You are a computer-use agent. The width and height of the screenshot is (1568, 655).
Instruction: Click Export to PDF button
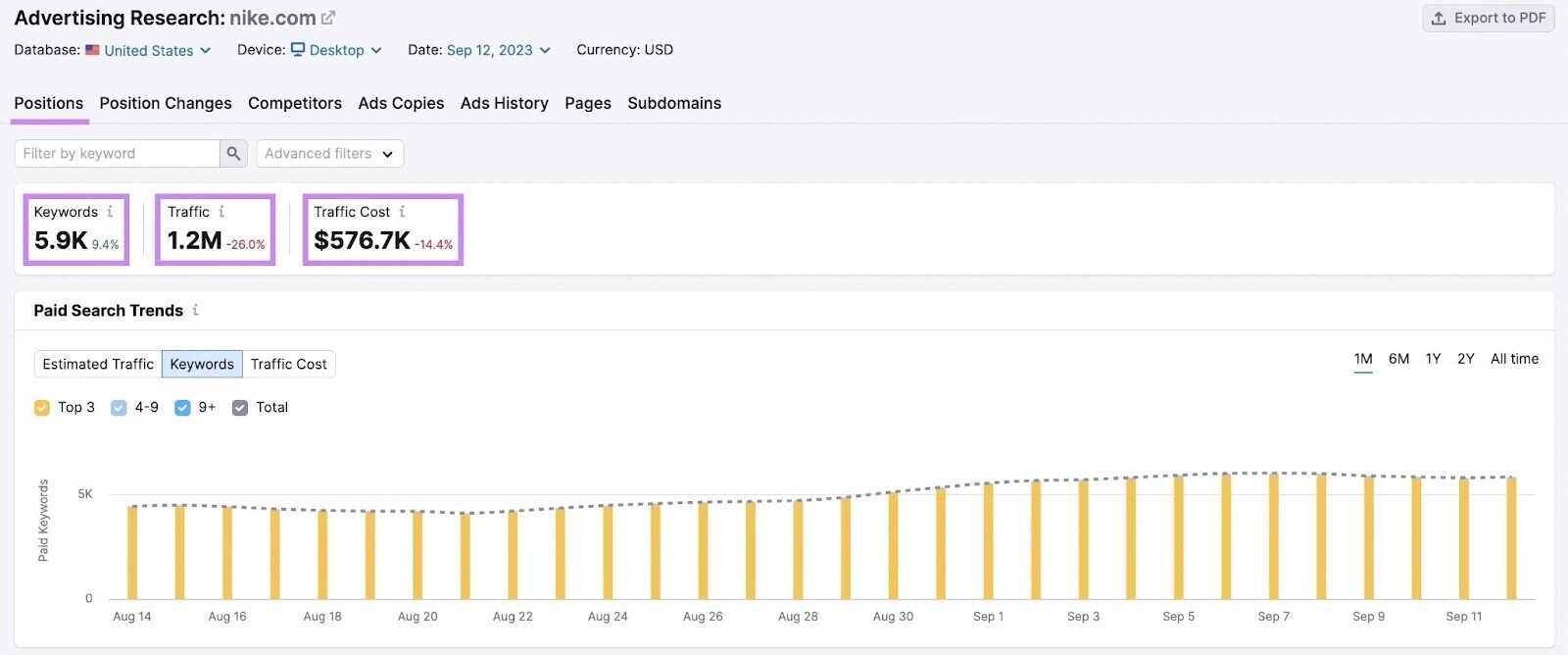pyautogui.click(x=1489, y=18)
